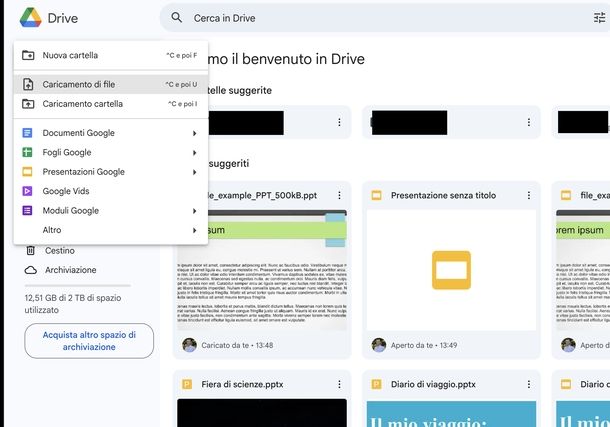This screenshot has width=610, height=427.
Task: Click the Archiviazione cloud icon
Action: click(x=31, y=270)
